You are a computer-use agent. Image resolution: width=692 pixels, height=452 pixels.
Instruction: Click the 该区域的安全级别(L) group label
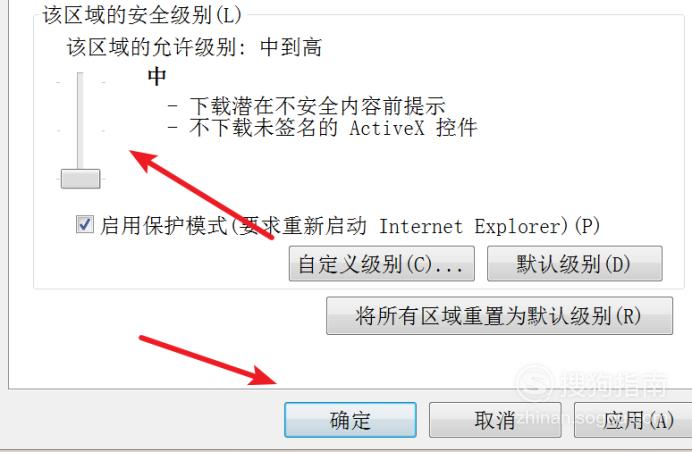click(x=142, y=15)
